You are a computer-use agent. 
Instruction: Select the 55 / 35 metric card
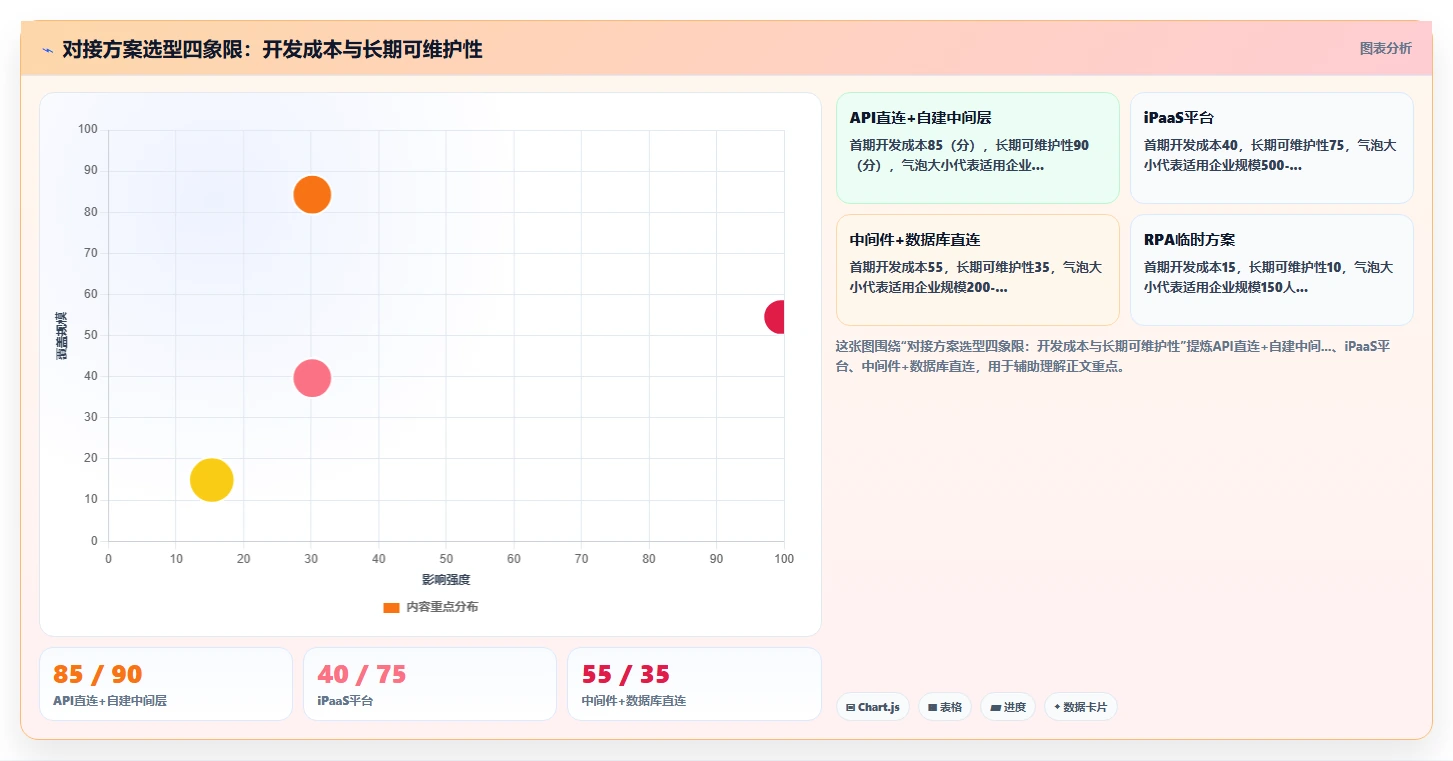[694, 684]
